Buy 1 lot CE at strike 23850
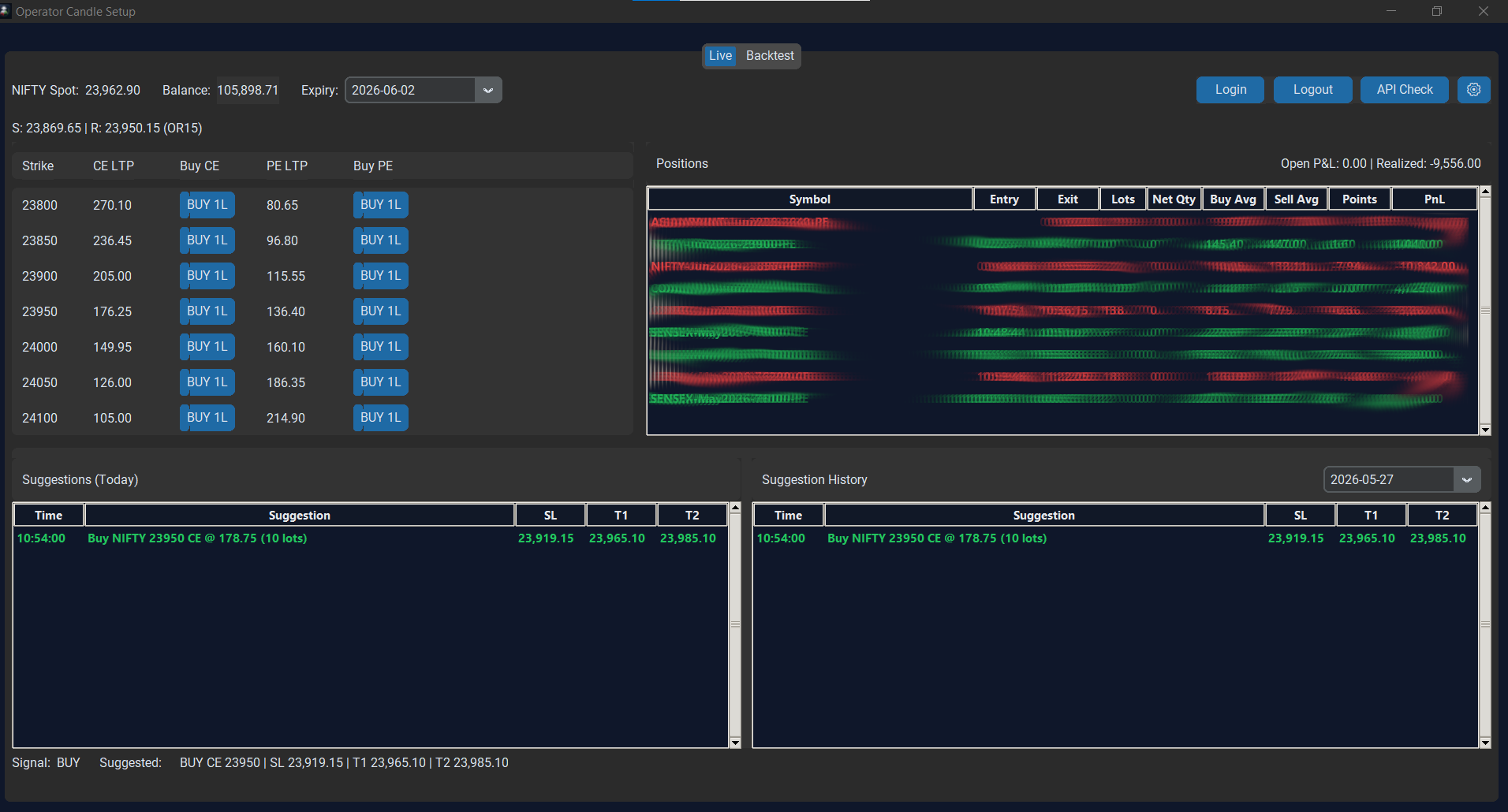Screen dimensions: 1508x812 pos(207,240)
